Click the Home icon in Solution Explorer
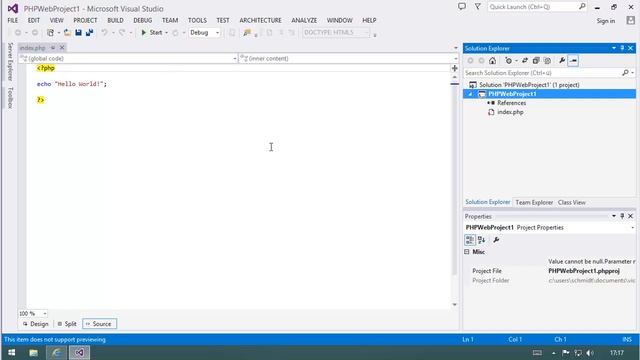The image size is (640, 360). [493, 60]
